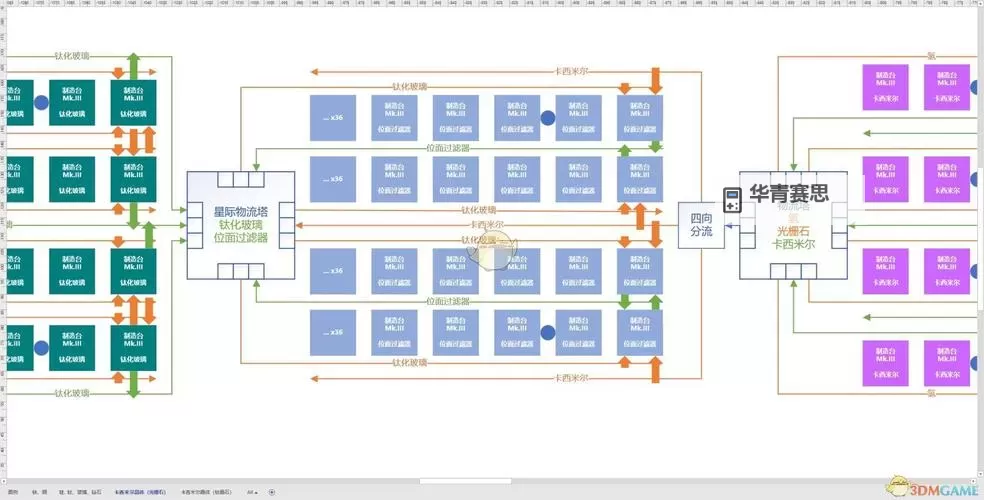Switch to 卡西米尔晶体 (钛晶石) sheet tab
The width and height of the screenshot is (984, 500).
click(206, 492)
